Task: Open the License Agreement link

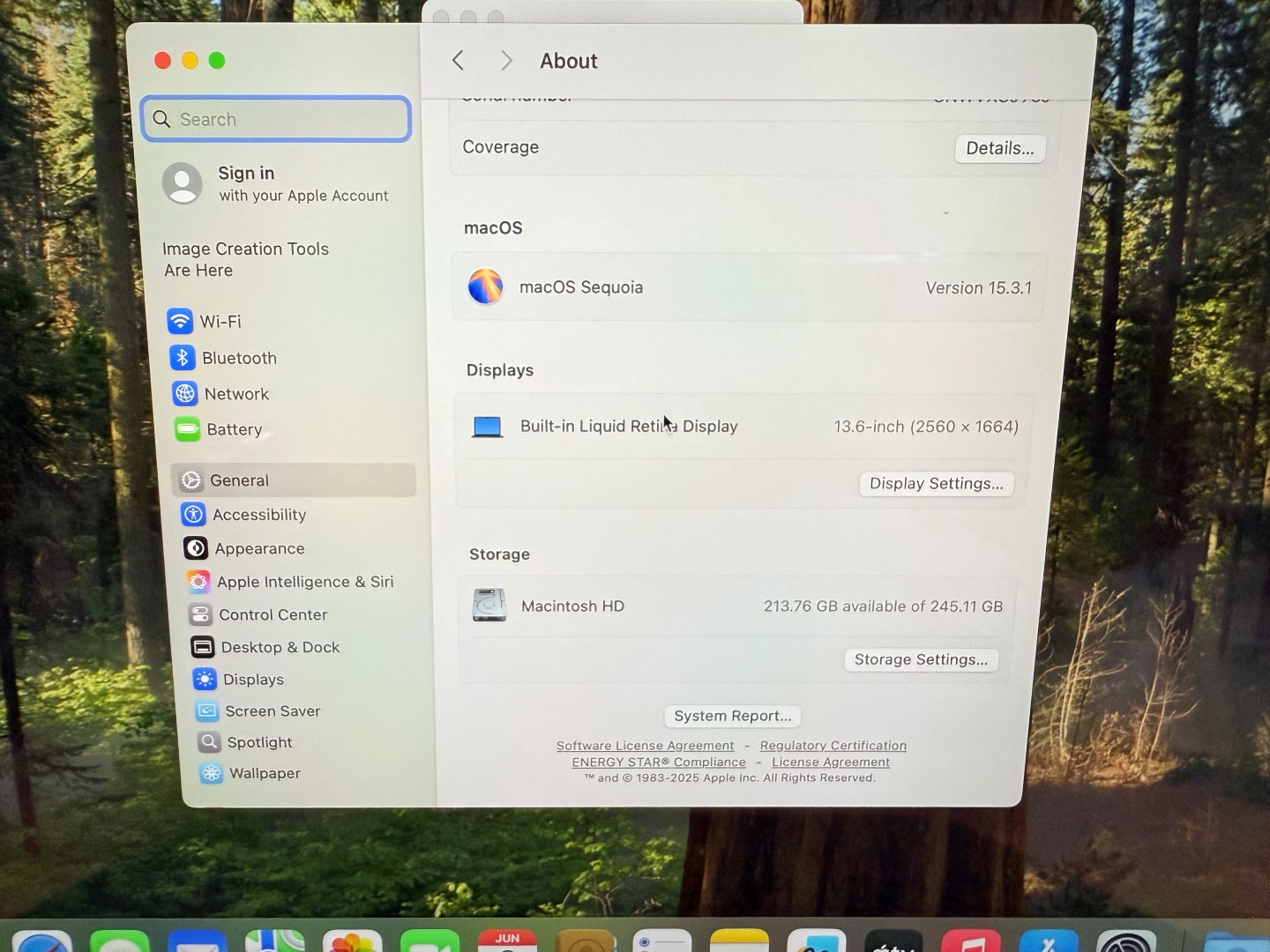Action: (x=831, y=762)
